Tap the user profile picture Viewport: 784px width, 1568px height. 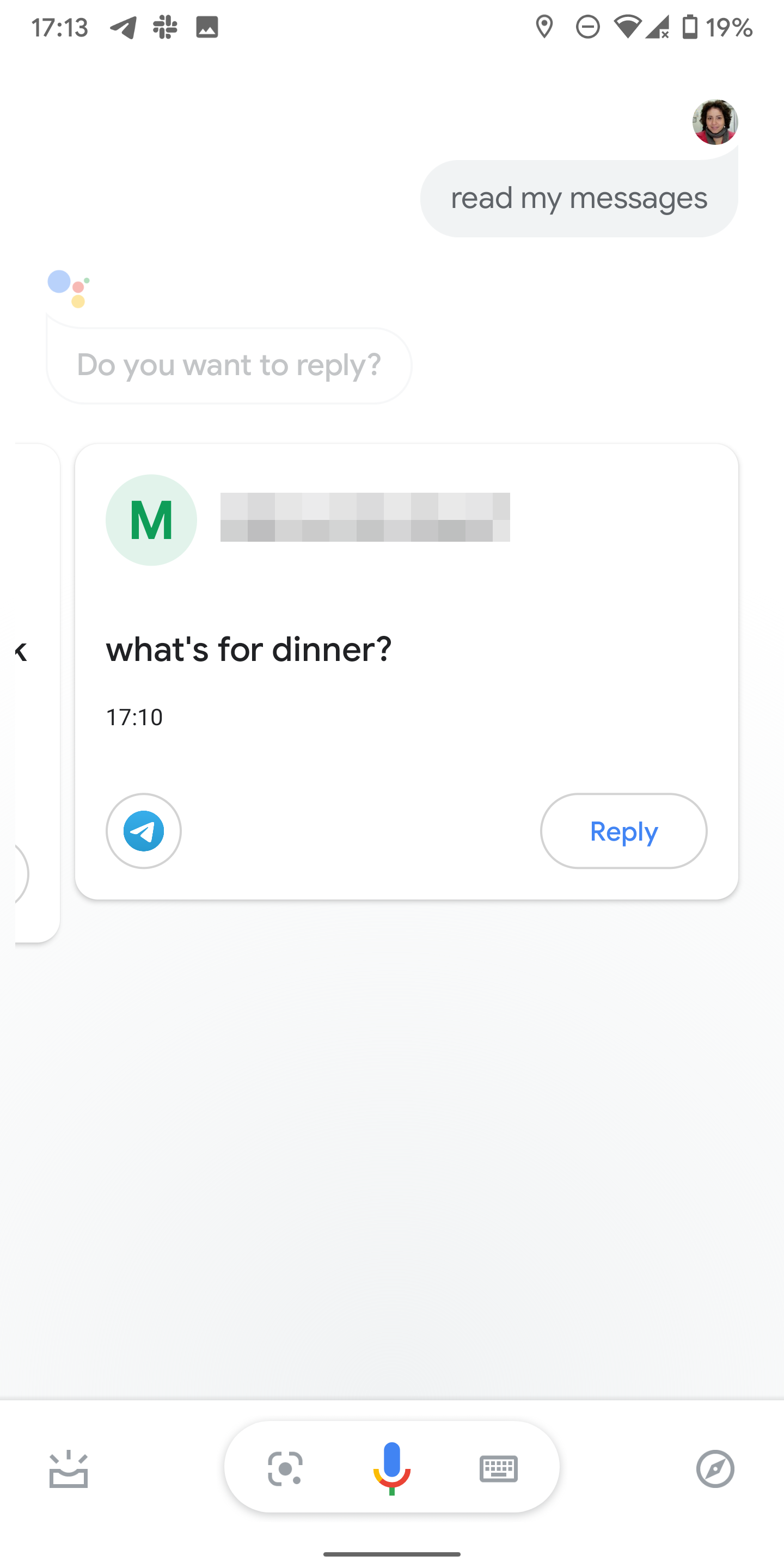[715, 122]
